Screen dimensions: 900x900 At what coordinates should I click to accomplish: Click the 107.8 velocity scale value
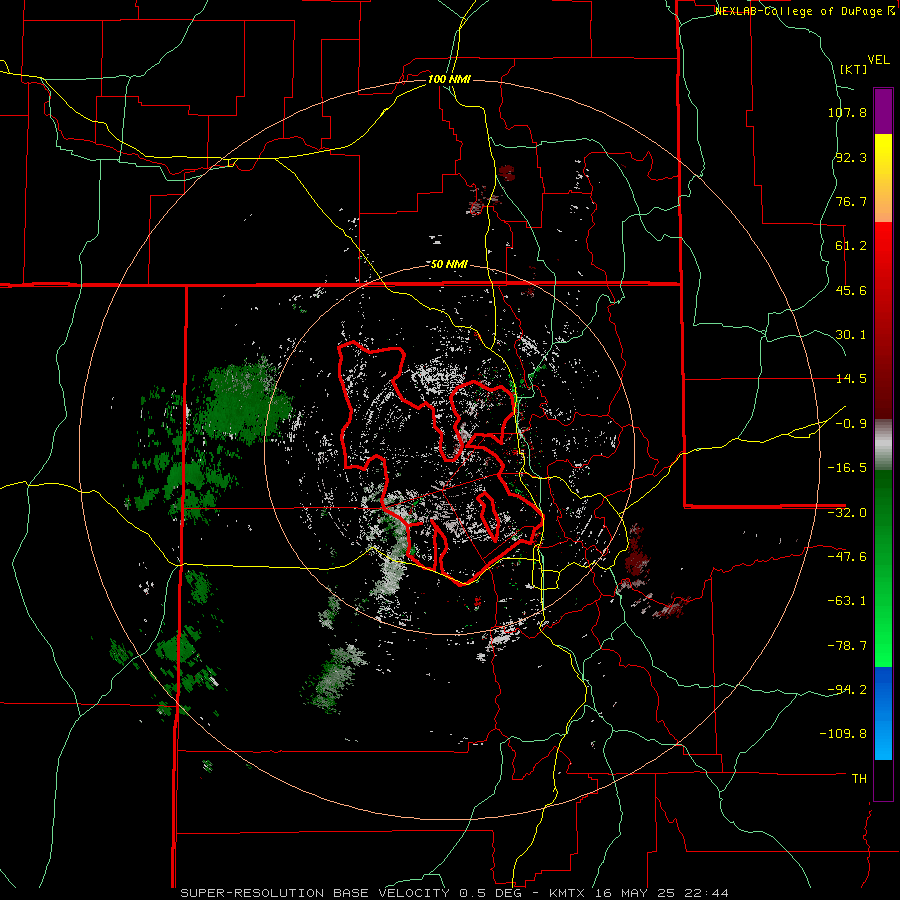pyautogui.click(x=847, y=112)
